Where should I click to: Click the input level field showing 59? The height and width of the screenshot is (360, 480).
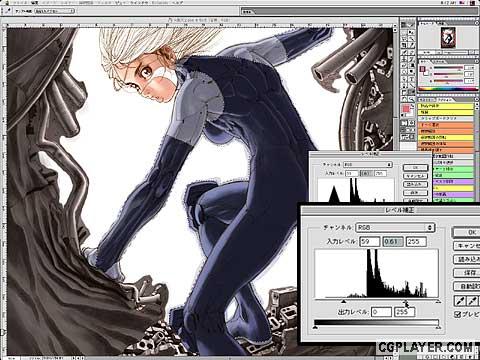coord(369,241)
